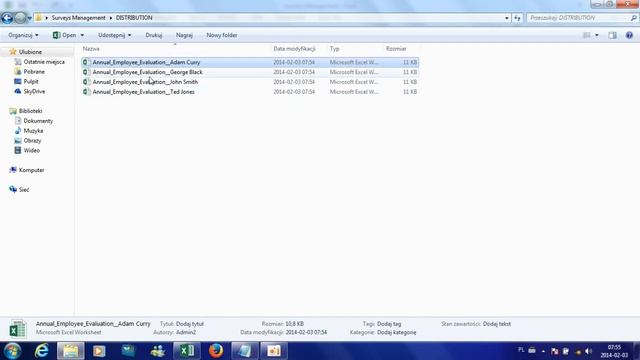Image resolution: width=640 pixels, height=360 pixels.
Task: Select the Annual_Employee_Evaluation__Adam Curry file
Action: 250,62
